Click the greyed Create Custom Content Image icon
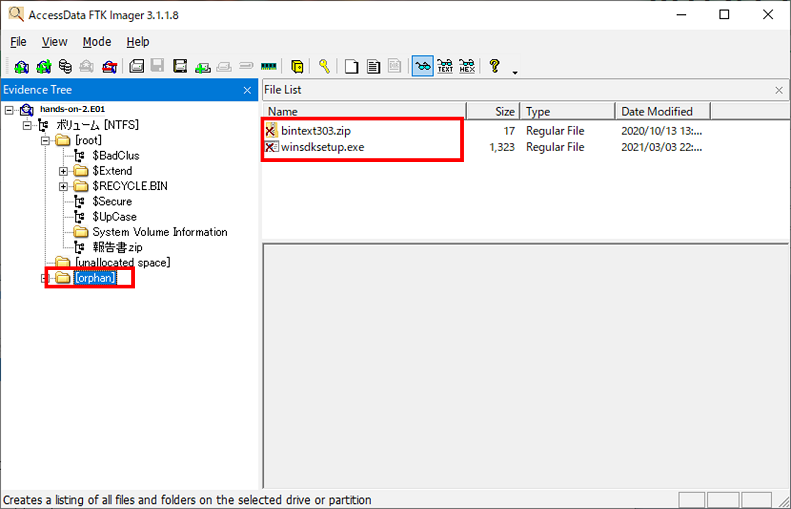 click(224, 67)
